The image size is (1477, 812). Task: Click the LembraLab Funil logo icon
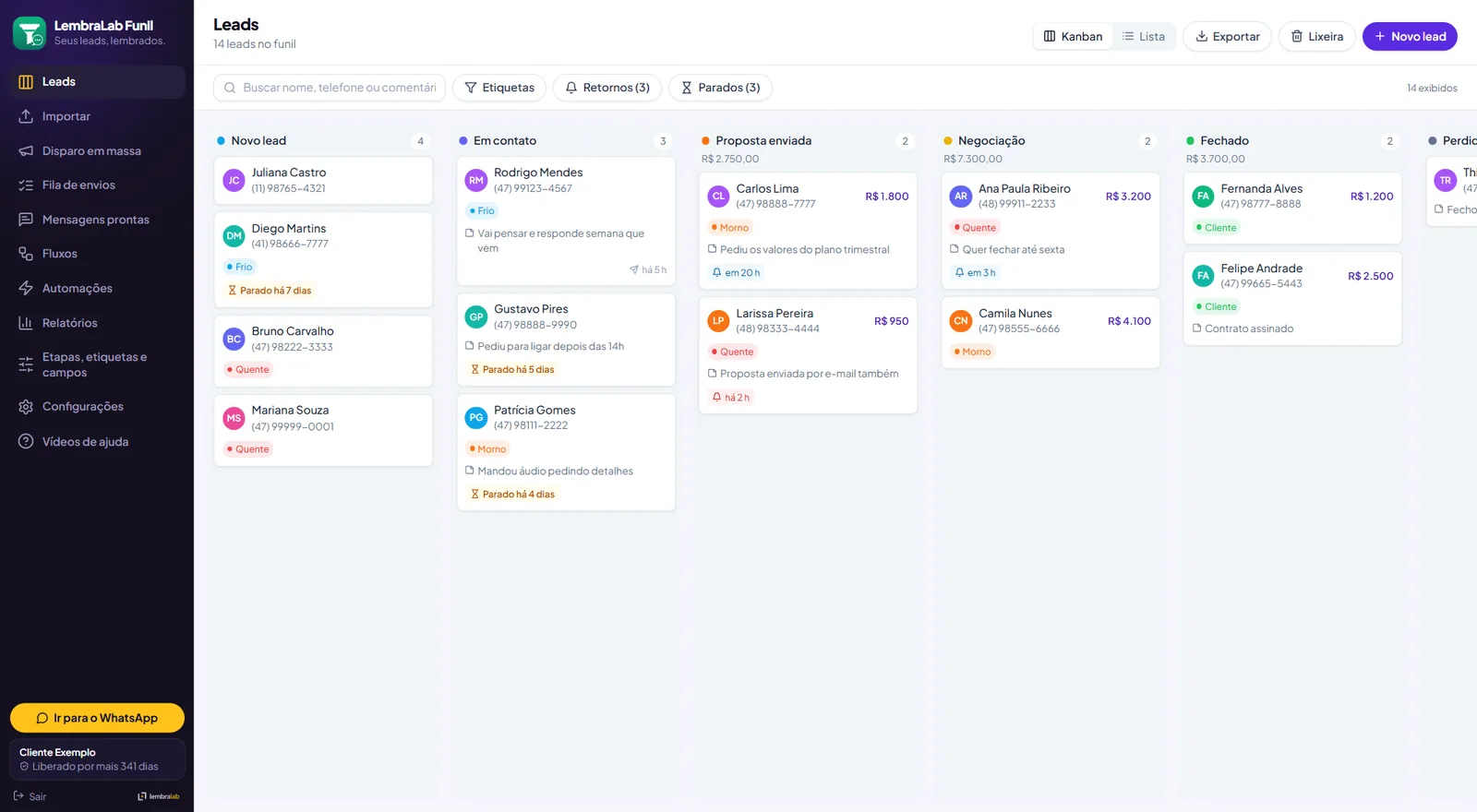30,33
